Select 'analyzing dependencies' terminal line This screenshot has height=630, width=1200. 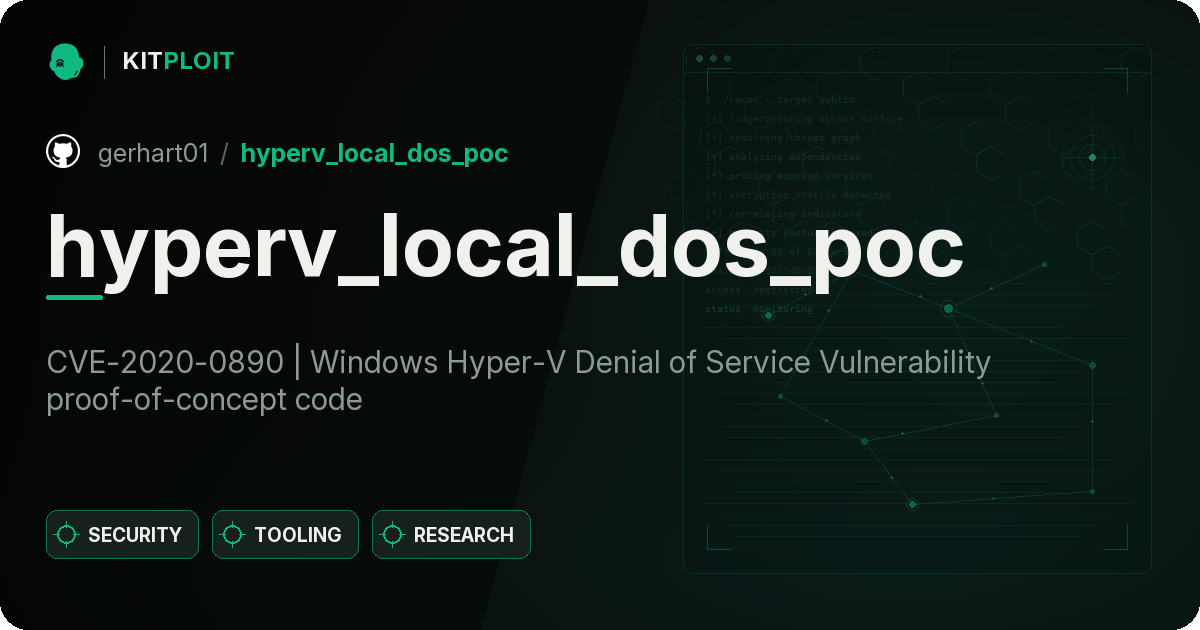[783, 157]
